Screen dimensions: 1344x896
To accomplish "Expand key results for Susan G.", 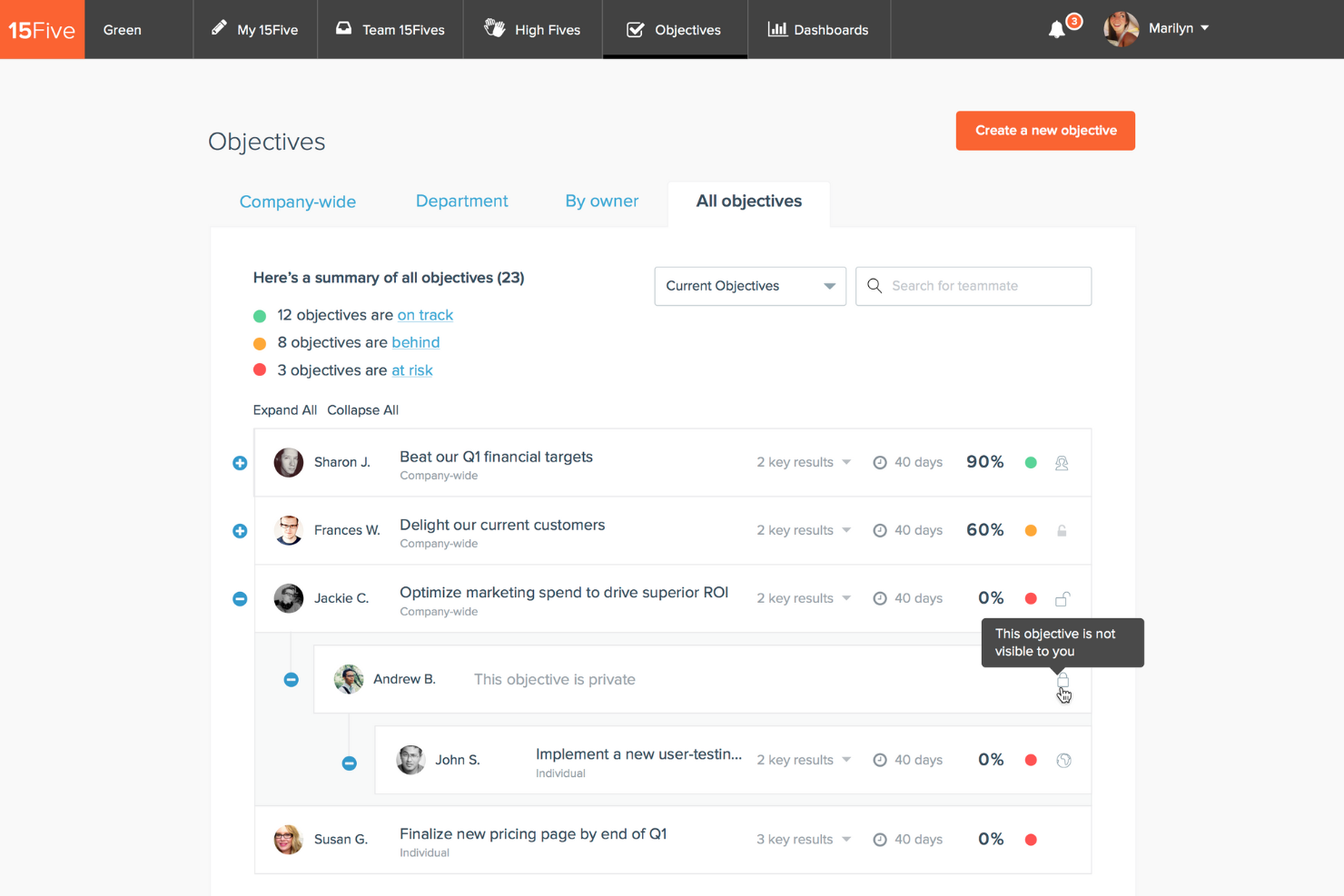I will (804, 840).
